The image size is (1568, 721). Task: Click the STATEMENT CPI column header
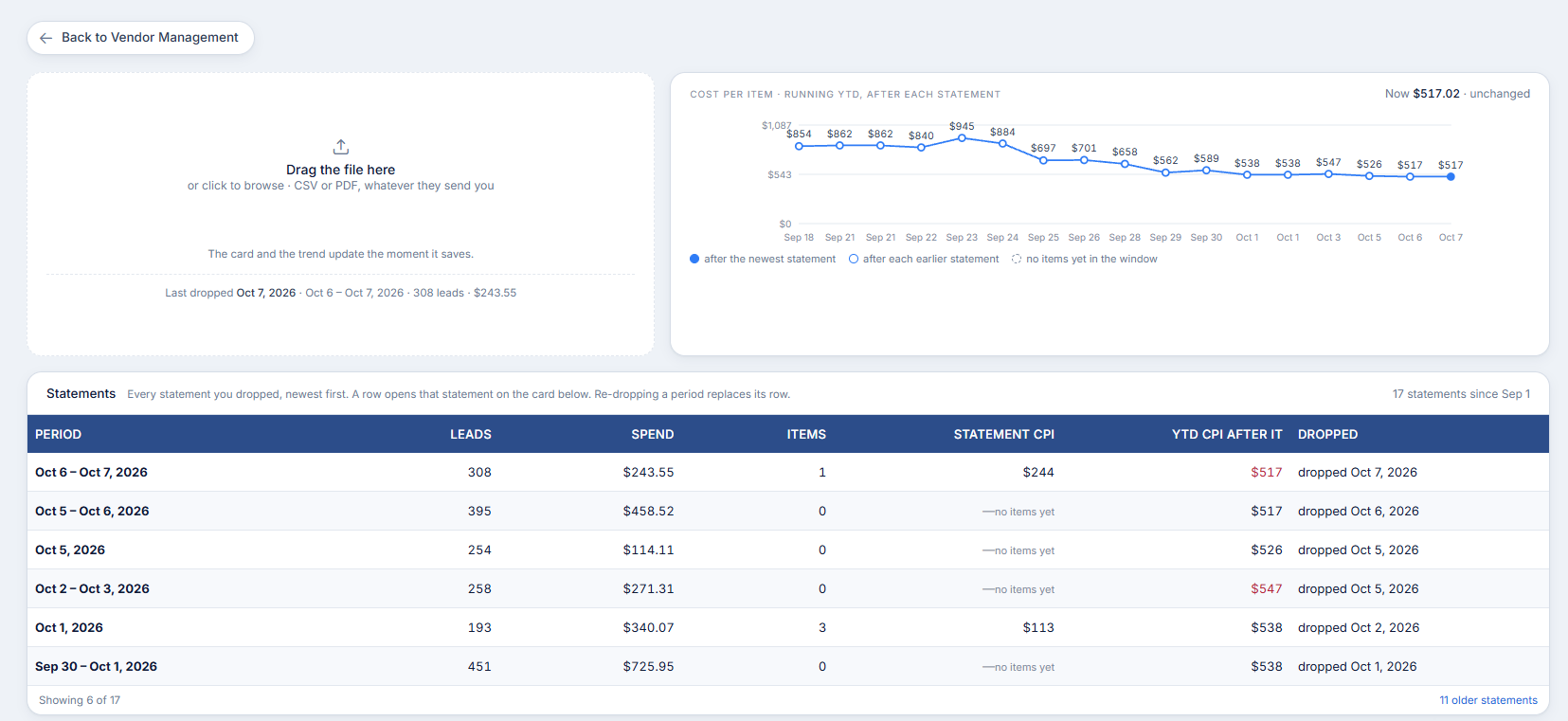[x=1003, y=434]
